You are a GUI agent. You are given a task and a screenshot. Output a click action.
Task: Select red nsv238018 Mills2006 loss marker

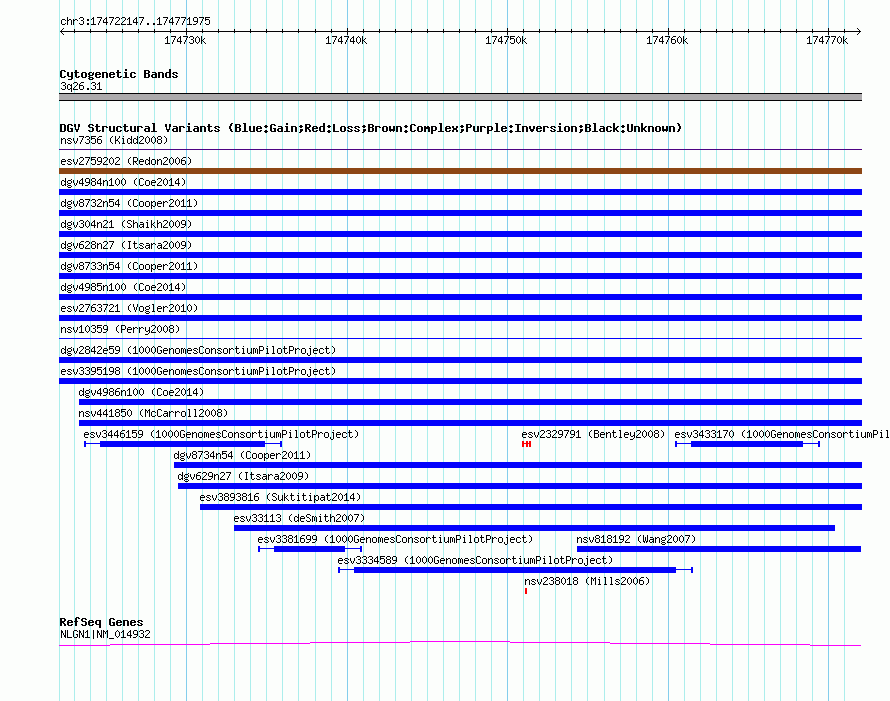[x=526, y=591]
